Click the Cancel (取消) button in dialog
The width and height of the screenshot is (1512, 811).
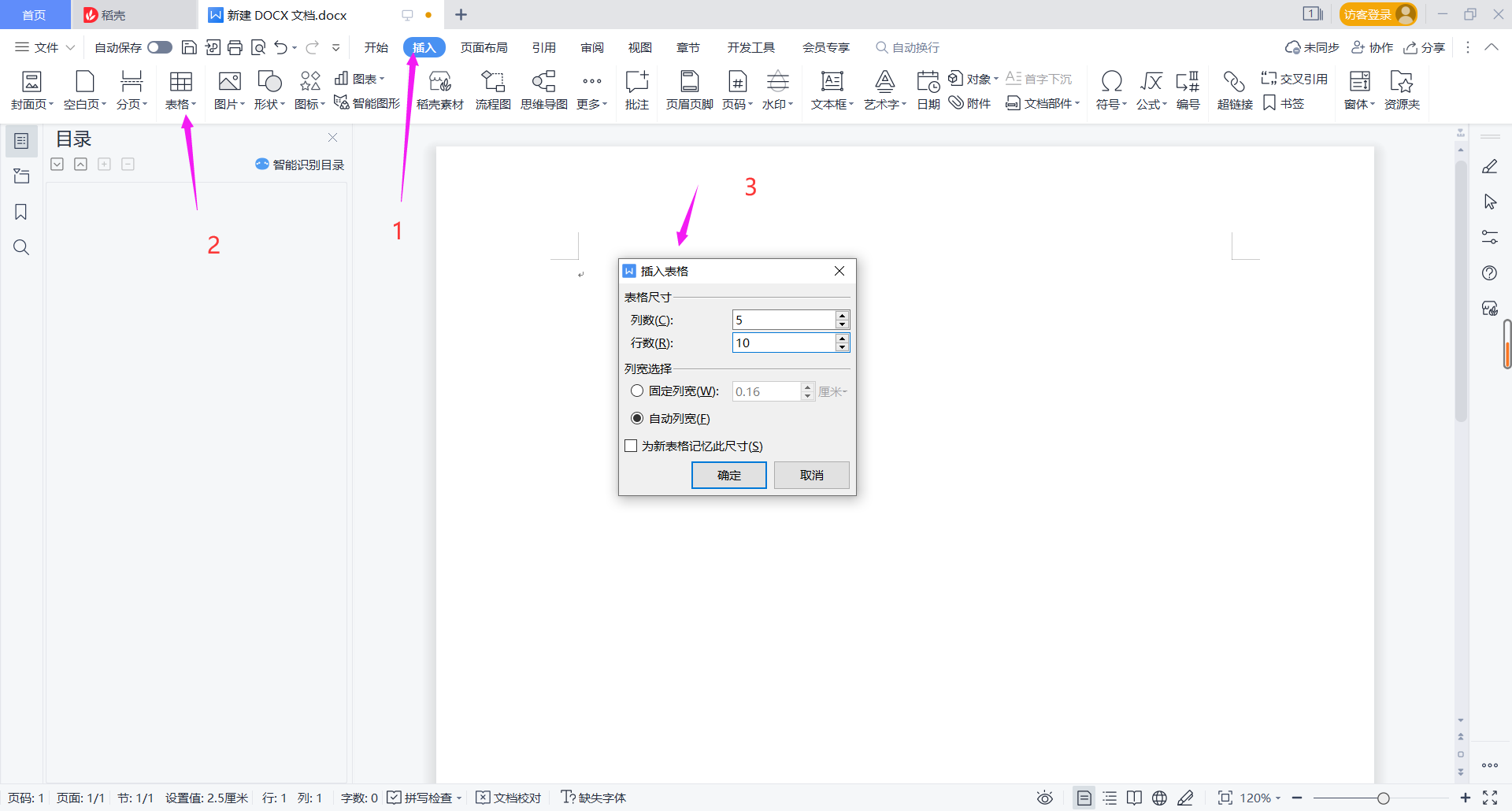812,475
